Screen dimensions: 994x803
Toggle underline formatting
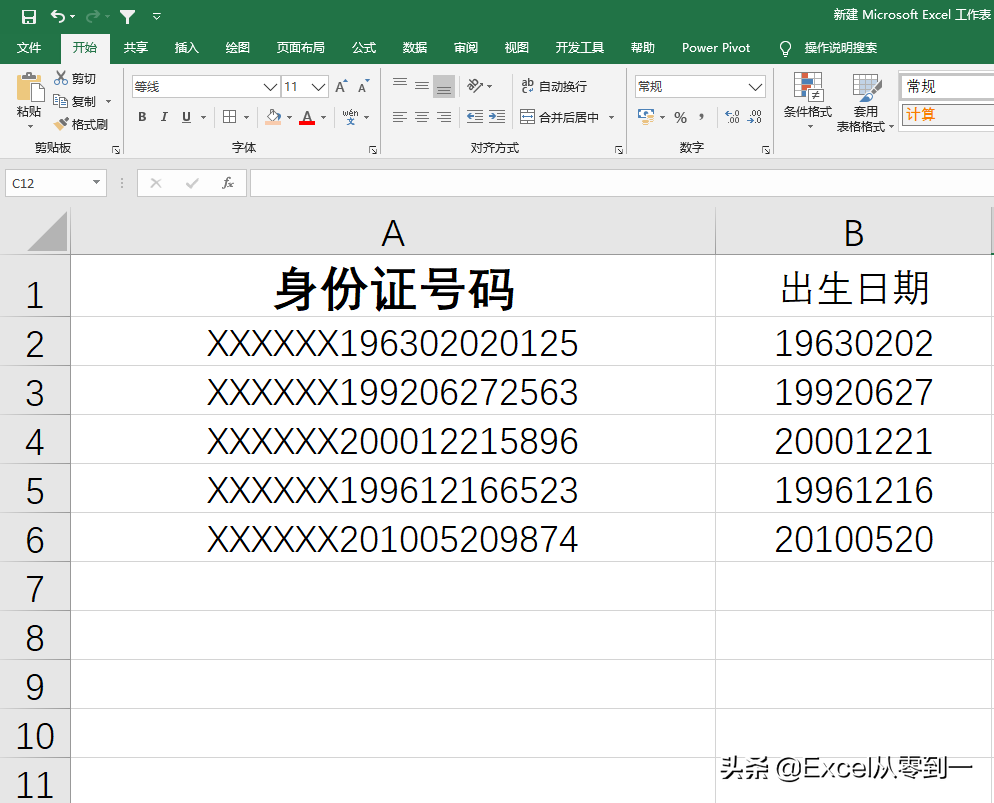(x=186, y=117)
